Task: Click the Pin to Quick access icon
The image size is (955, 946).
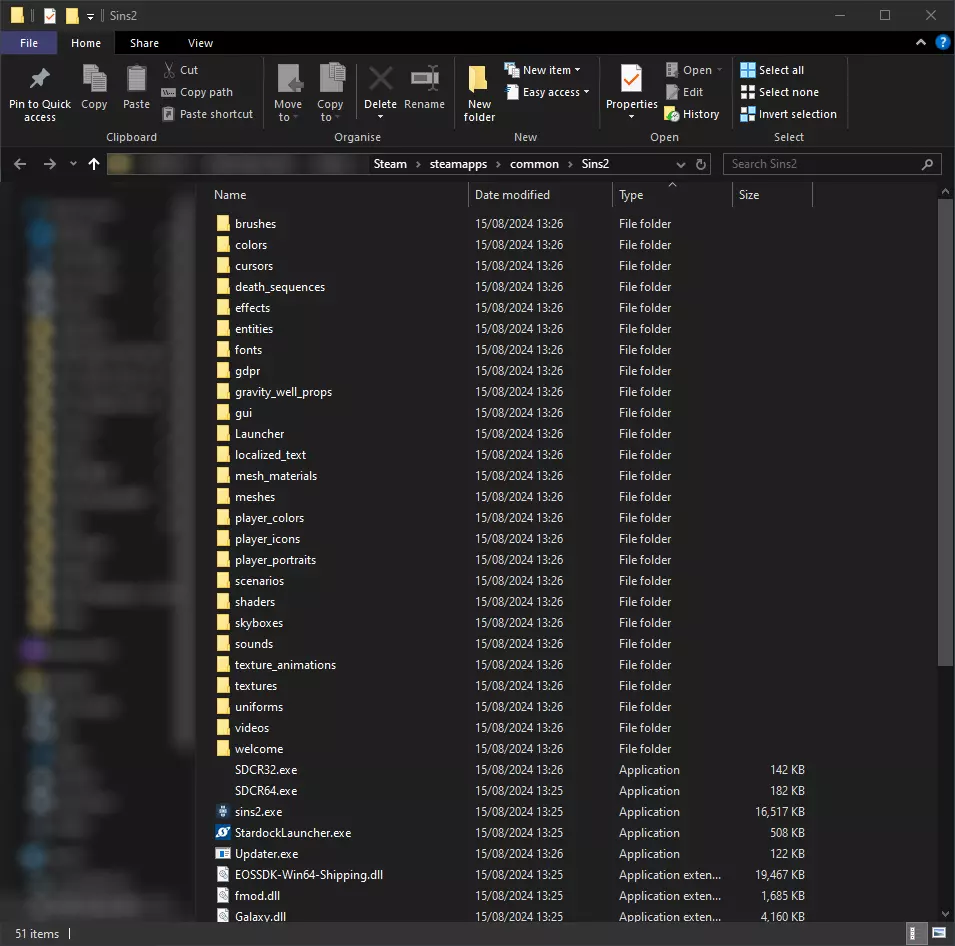Action: click(39, 80)
